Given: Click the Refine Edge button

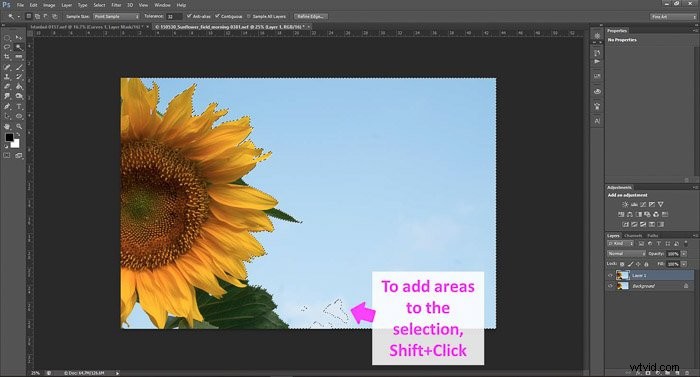Looking at the screenshot, I should pos(311,17).
